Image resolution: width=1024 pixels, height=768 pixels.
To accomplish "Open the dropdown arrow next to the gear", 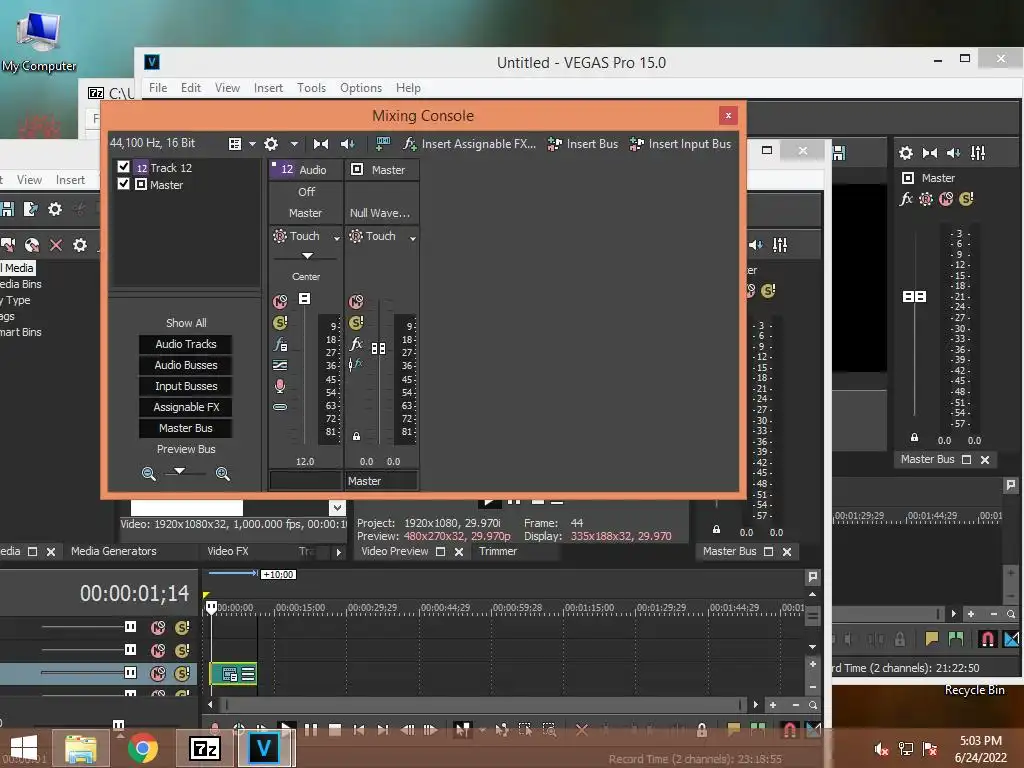I will 294,144.
